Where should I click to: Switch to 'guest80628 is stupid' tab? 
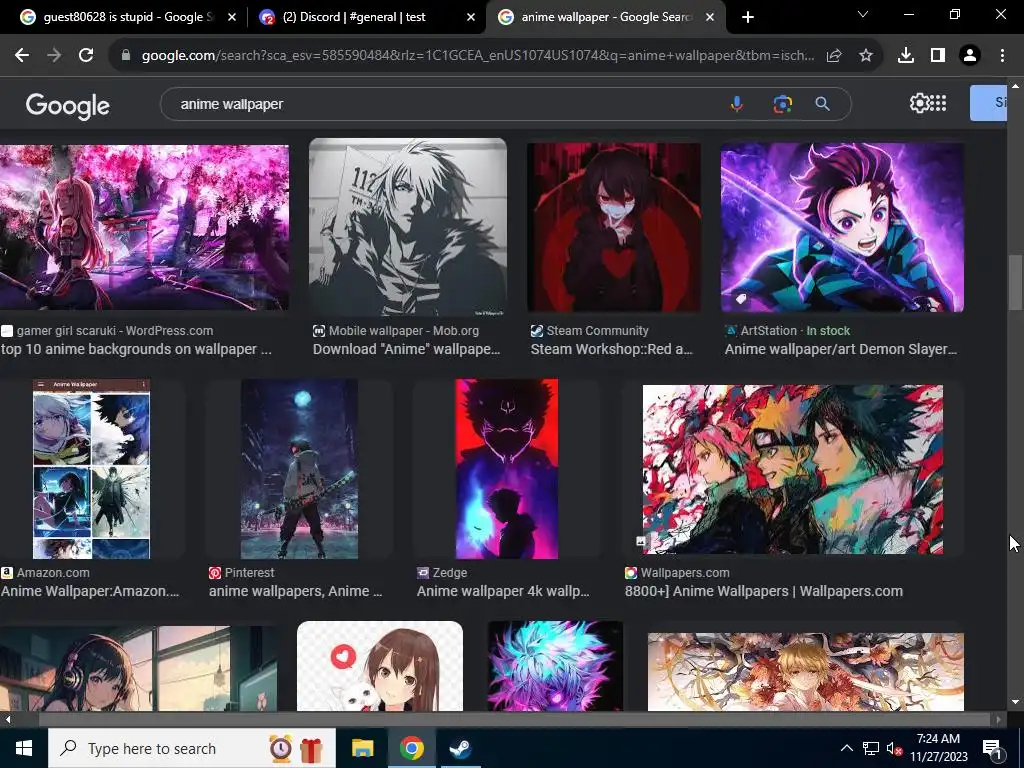click(x=128, y=17)
